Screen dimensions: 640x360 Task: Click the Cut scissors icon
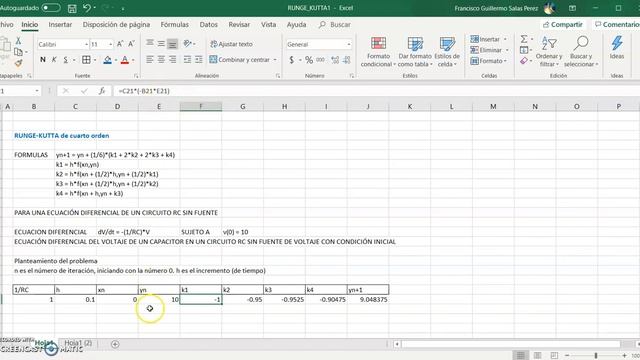click(18, 40)
